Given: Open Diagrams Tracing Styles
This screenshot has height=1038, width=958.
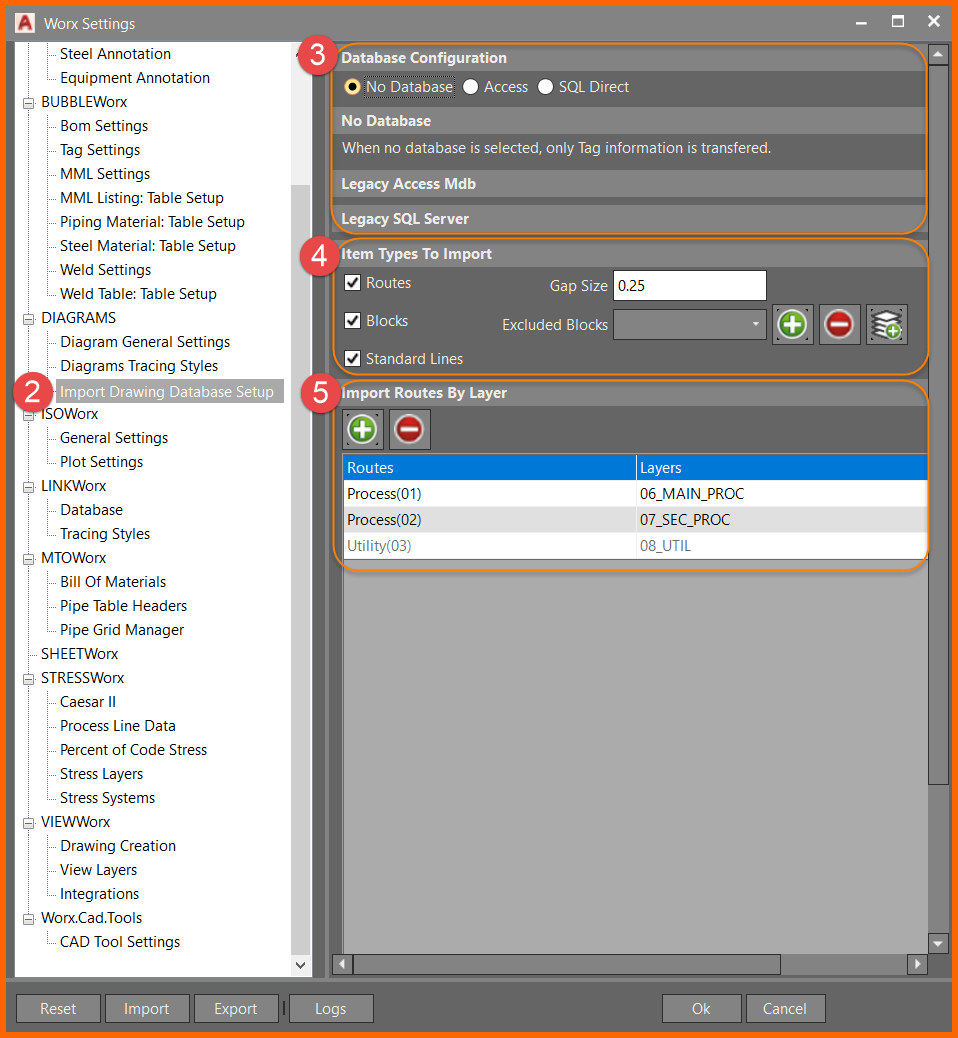Looking at the screenshot, I should [139, 365].
